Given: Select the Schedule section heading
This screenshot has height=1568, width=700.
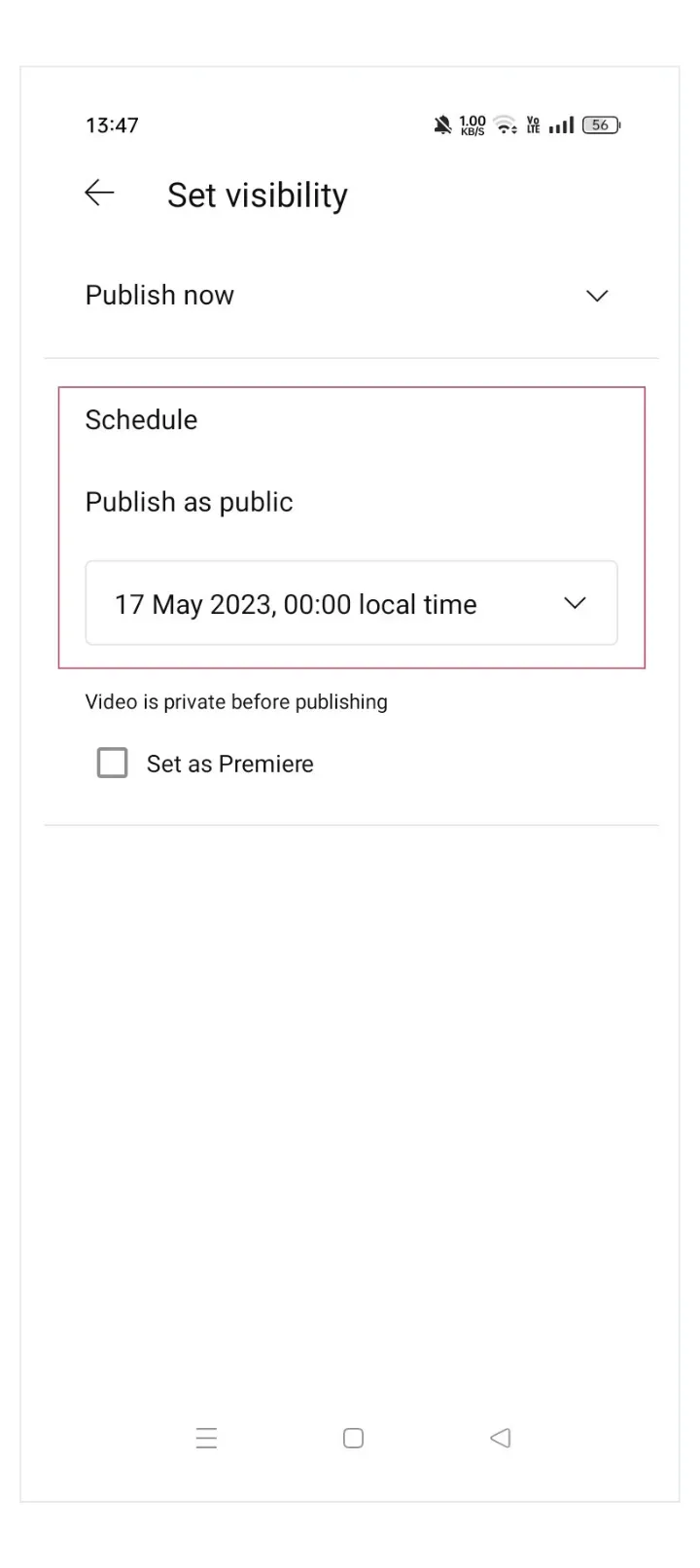Looking at the screenshot, I should 141,420.
